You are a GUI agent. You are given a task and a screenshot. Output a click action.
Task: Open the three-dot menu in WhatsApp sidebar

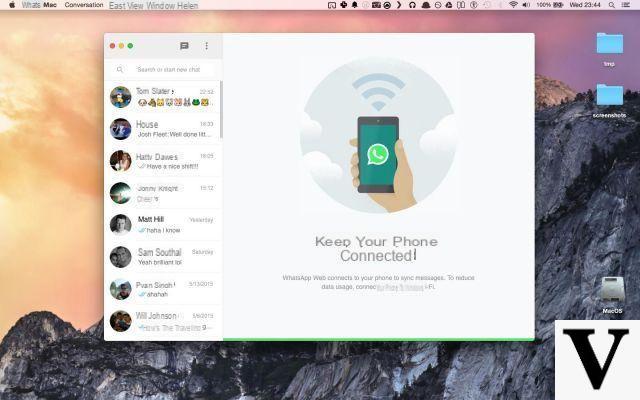(x=207, y=46)
